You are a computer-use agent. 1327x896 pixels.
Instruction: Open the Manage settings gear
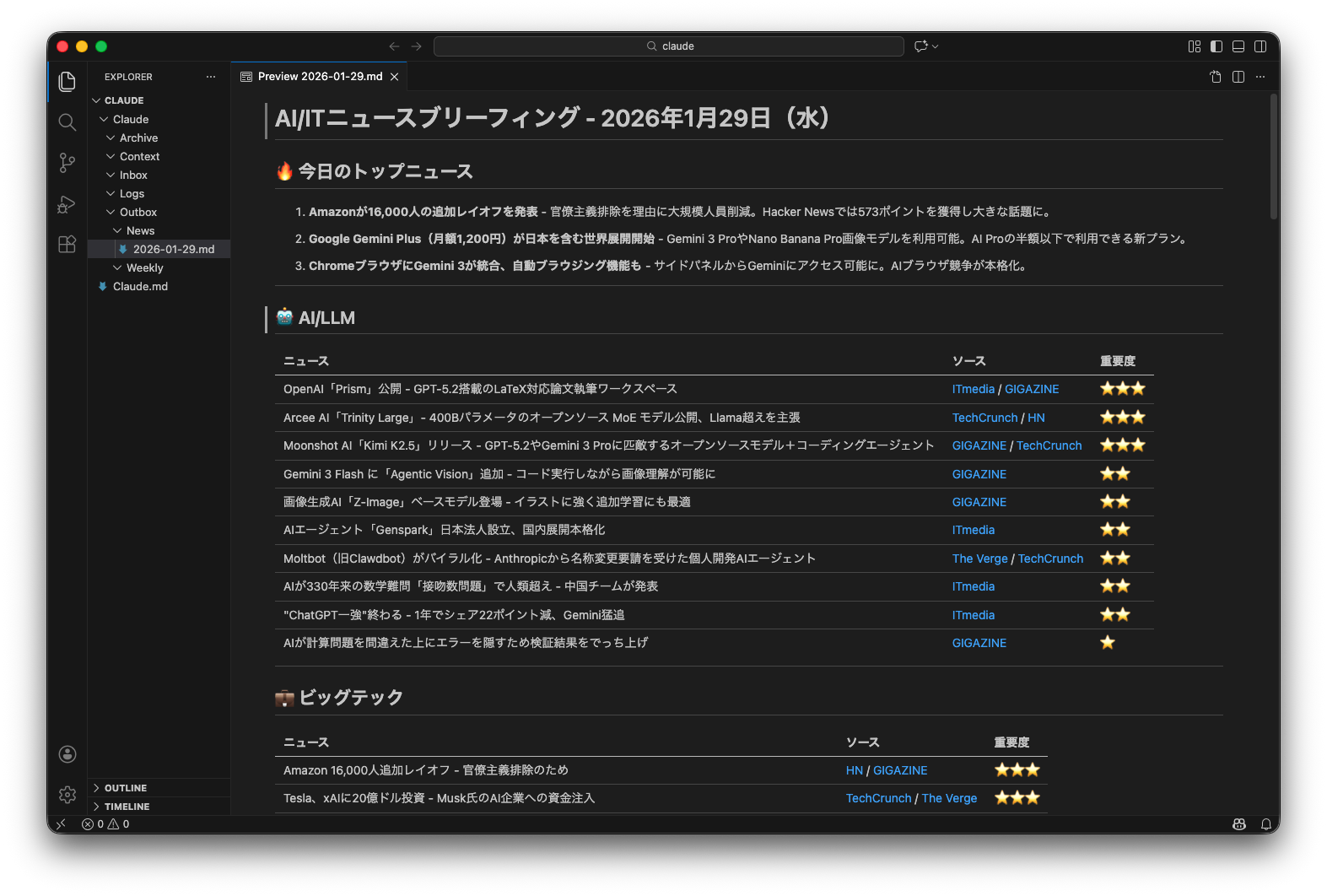pos(67,795)
